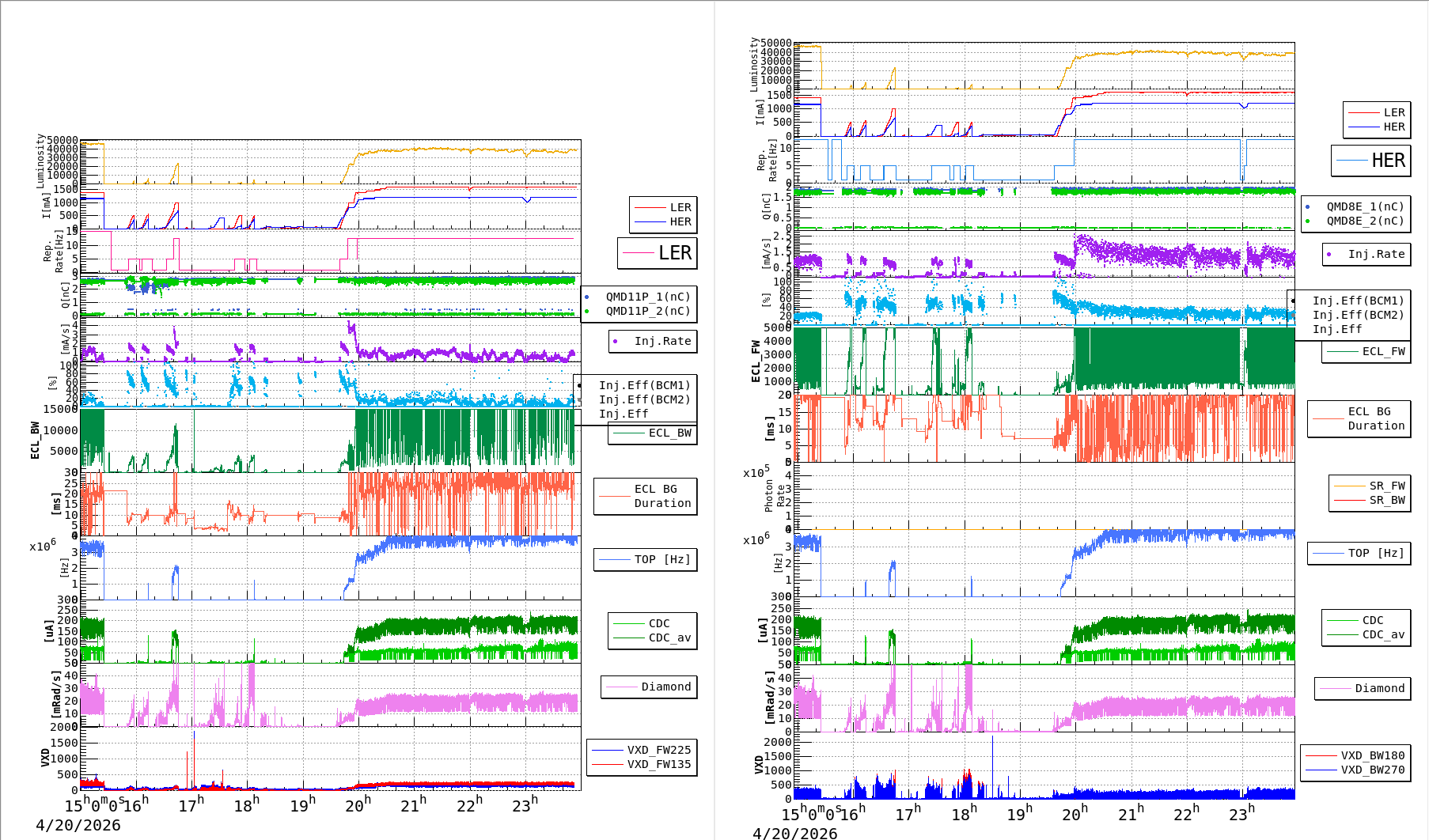Click the QMD8E_1(nC) legend entry

(1364, 207)
